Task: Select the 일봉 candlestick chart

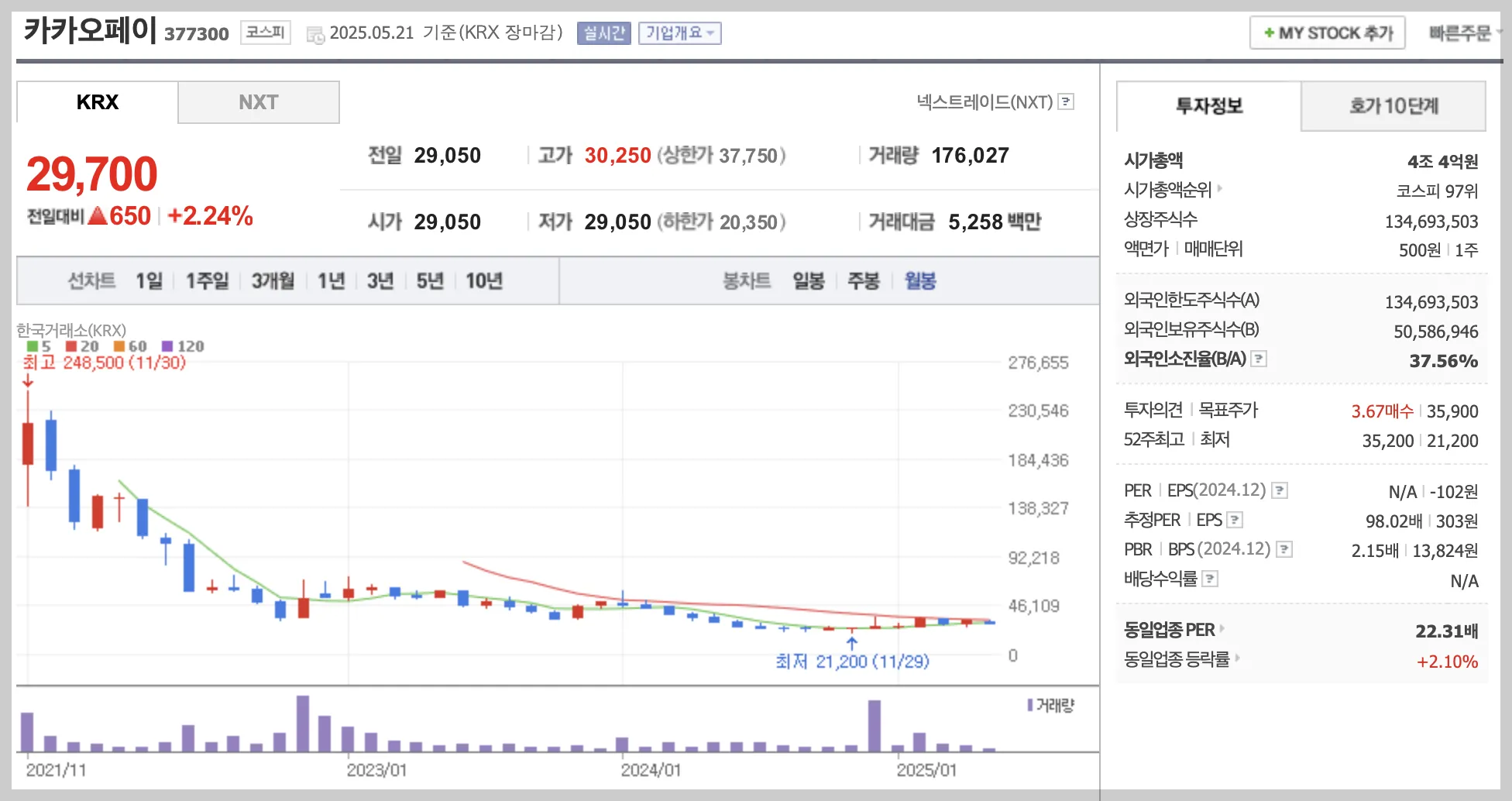Action: coord(809,280)
